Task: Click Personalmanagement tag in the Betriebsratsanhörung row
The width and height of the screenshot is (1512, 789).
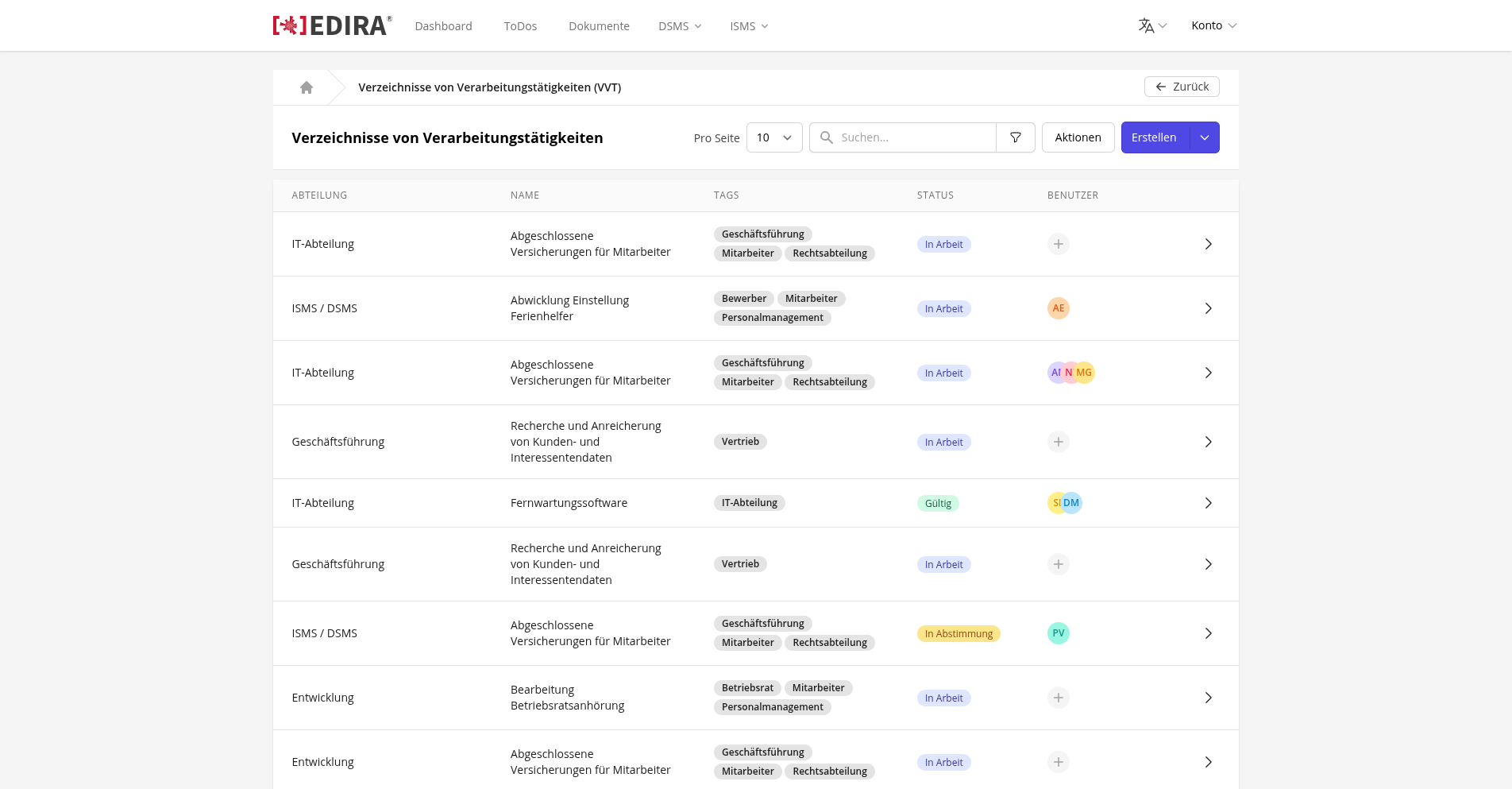Action: (x=773, y=707)
